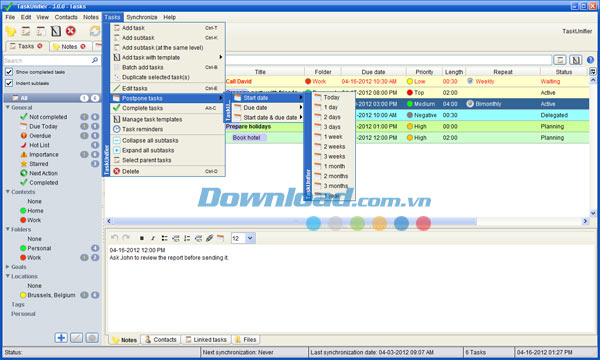Switch to Files bottom tab
Image resolution: width=600 pixels, height=360 pixels.
point(246,340)
